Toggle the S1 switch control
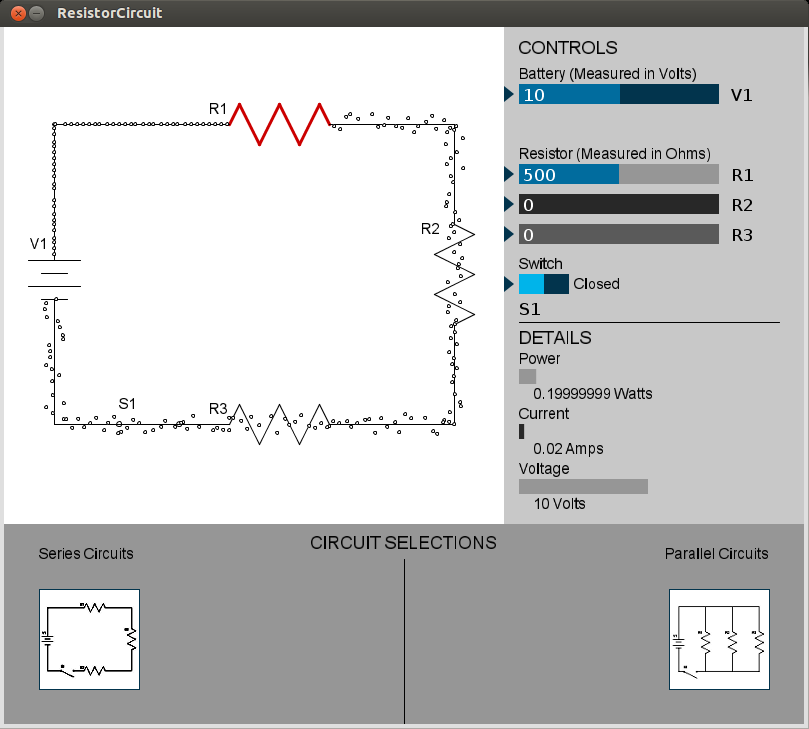This screenshot has width=809, height=729. tap(544, 284)
